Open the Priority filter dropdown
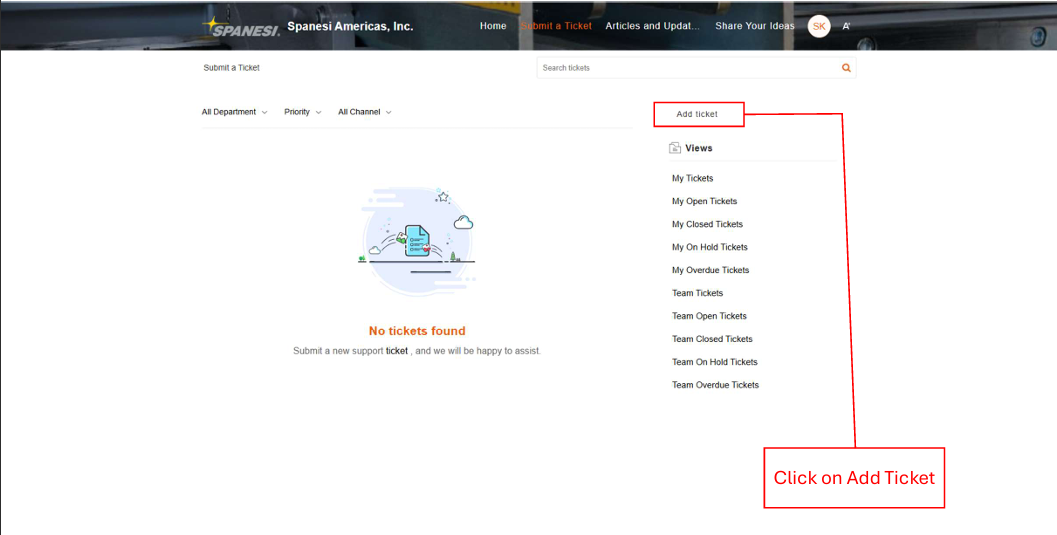This screenshot has height=535, width=1057. (x=302, y=112)
